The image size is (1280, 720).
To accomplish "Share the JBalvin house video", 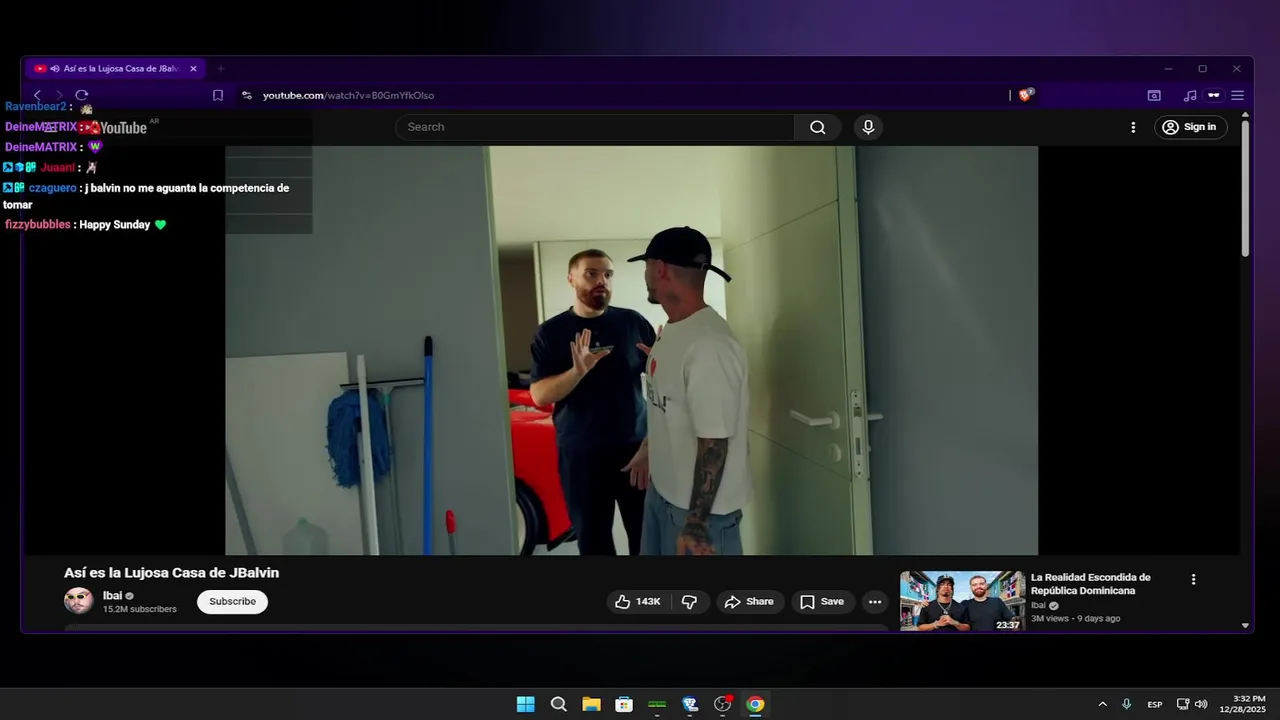I will click(750, 601).
